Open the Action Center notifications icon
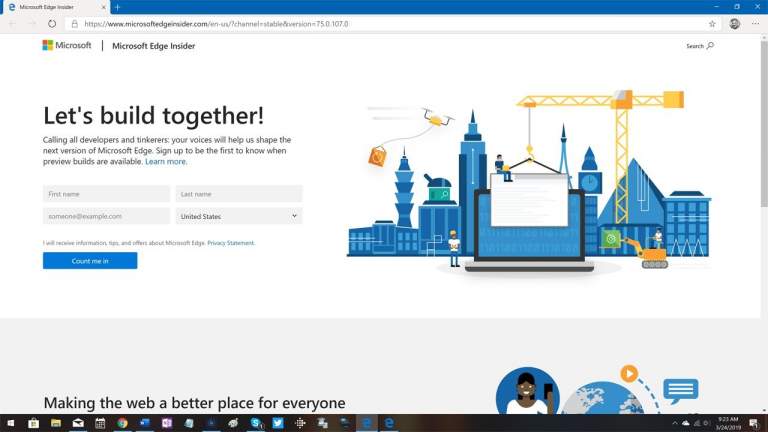This screenshot has height=432, width=768. [754, 423]
